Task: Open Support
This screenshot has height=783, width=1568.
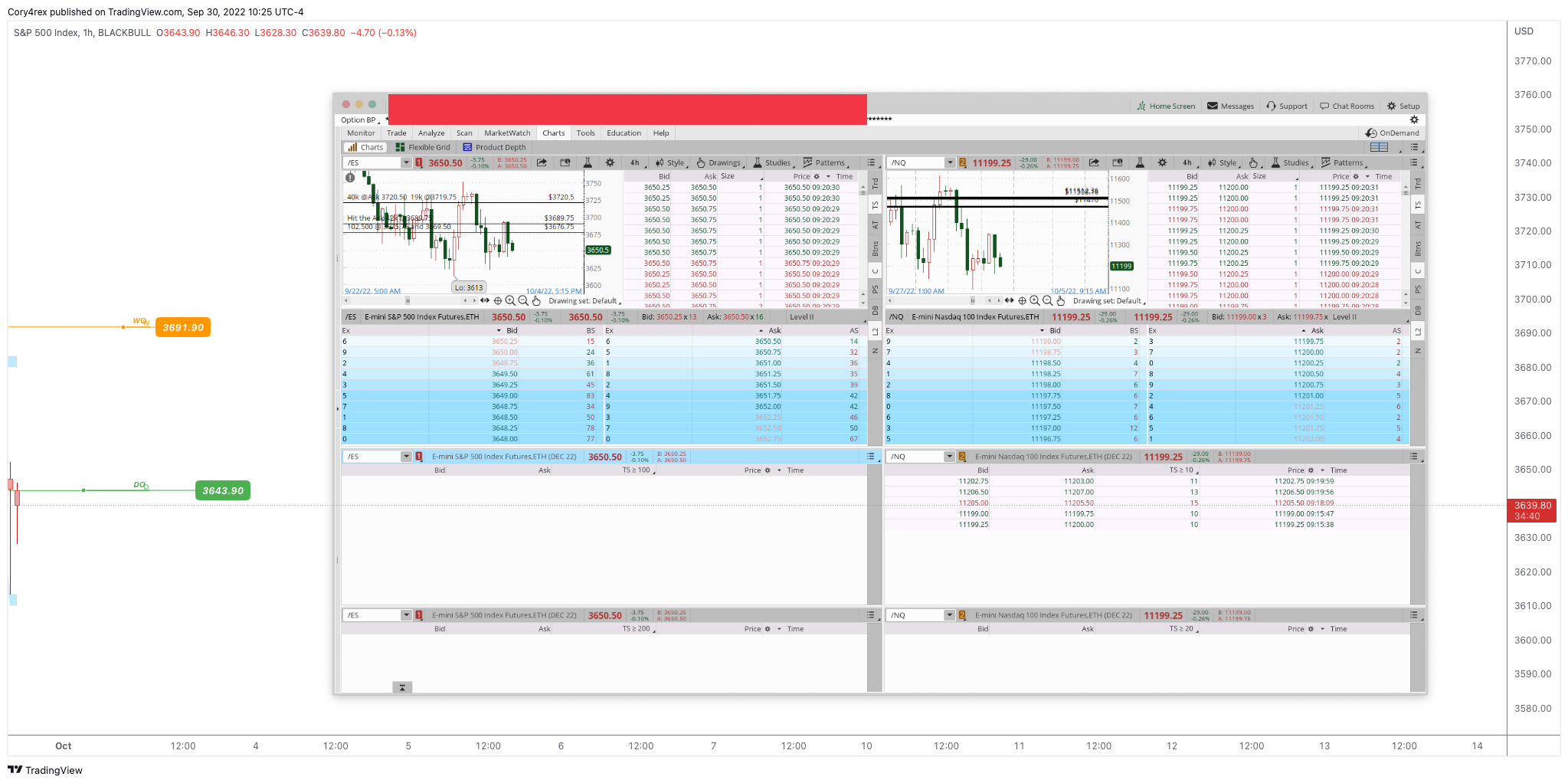Action: tap(1287, 106)
